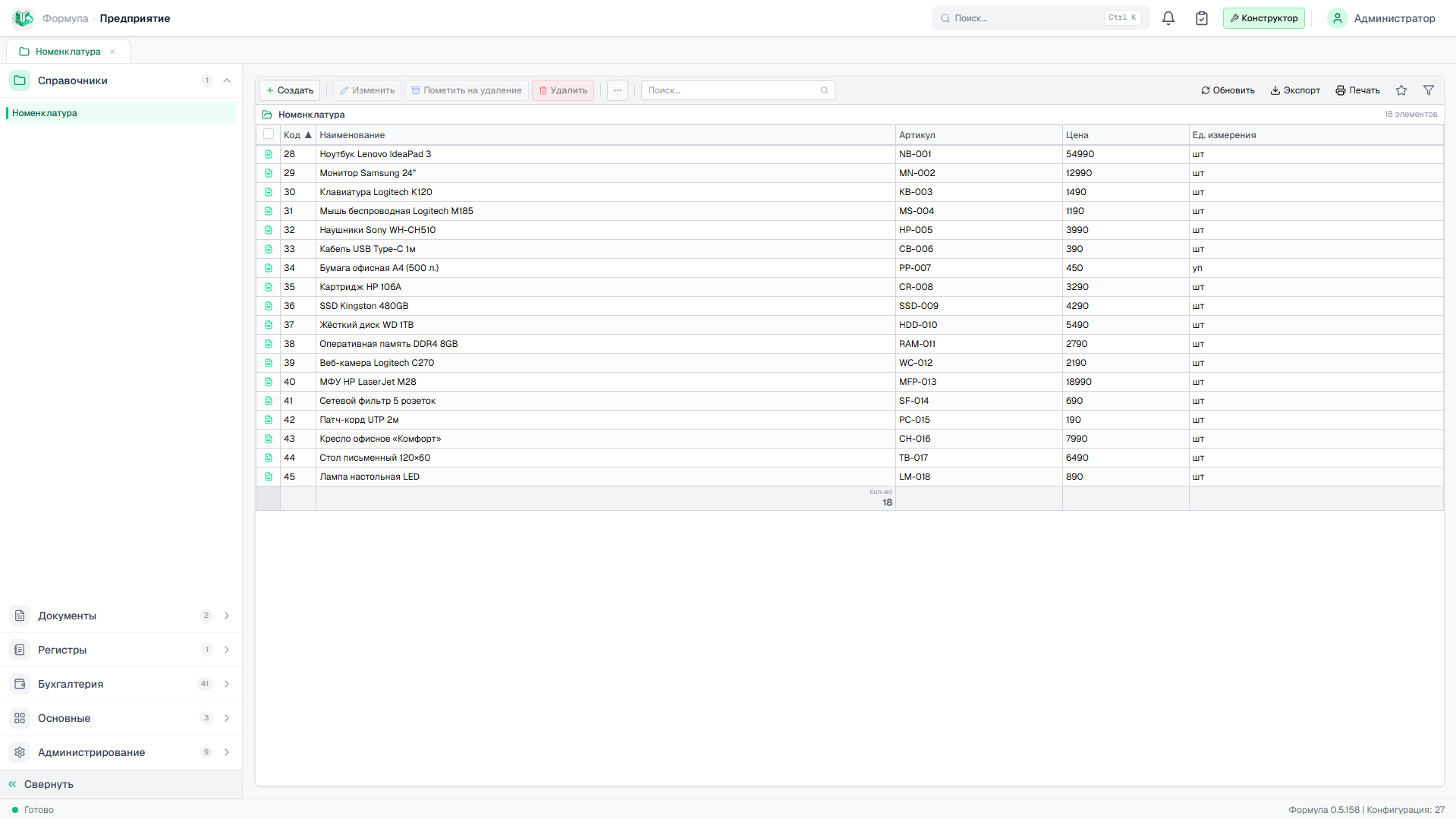Open the more actions ellipsis button

click(x=618, y=90)
